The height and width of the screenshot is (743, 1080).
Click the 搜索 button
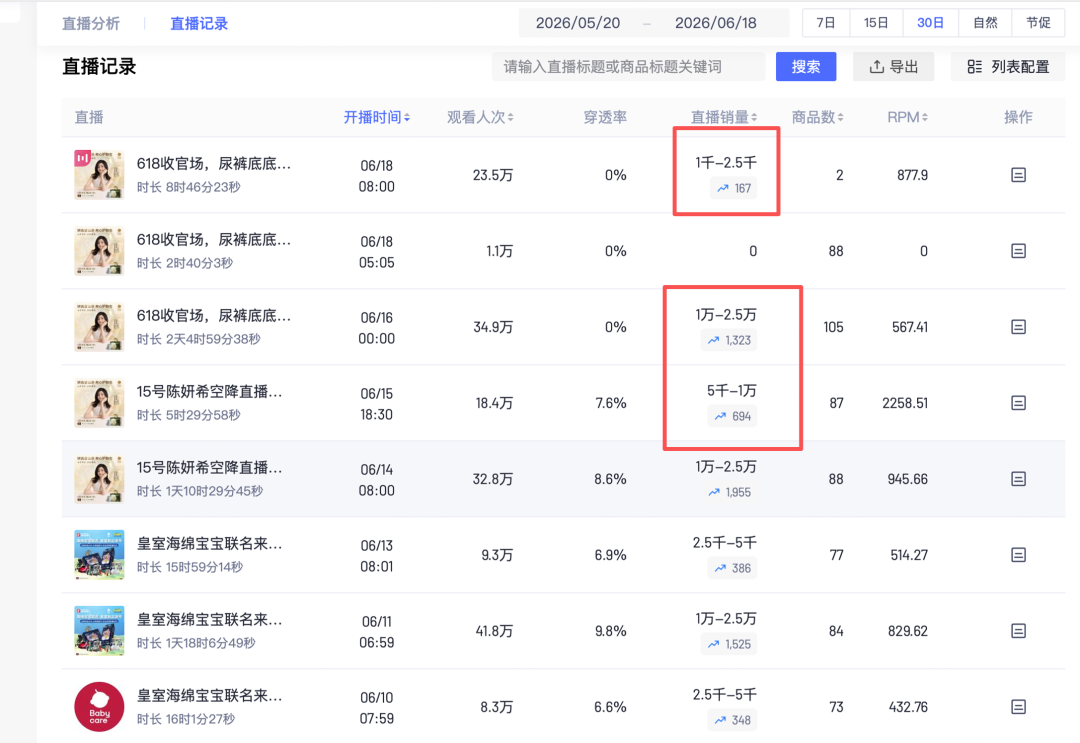(x=806, y=67)
